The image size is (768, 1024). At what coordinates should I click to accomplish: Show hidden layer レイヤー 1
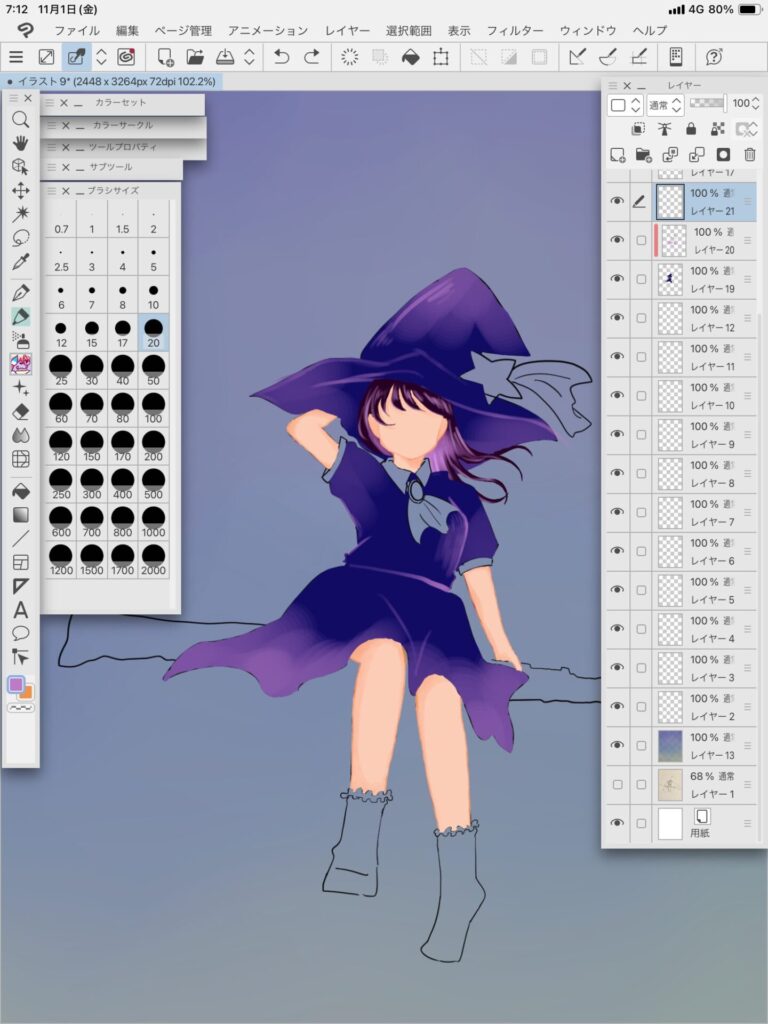617,784
